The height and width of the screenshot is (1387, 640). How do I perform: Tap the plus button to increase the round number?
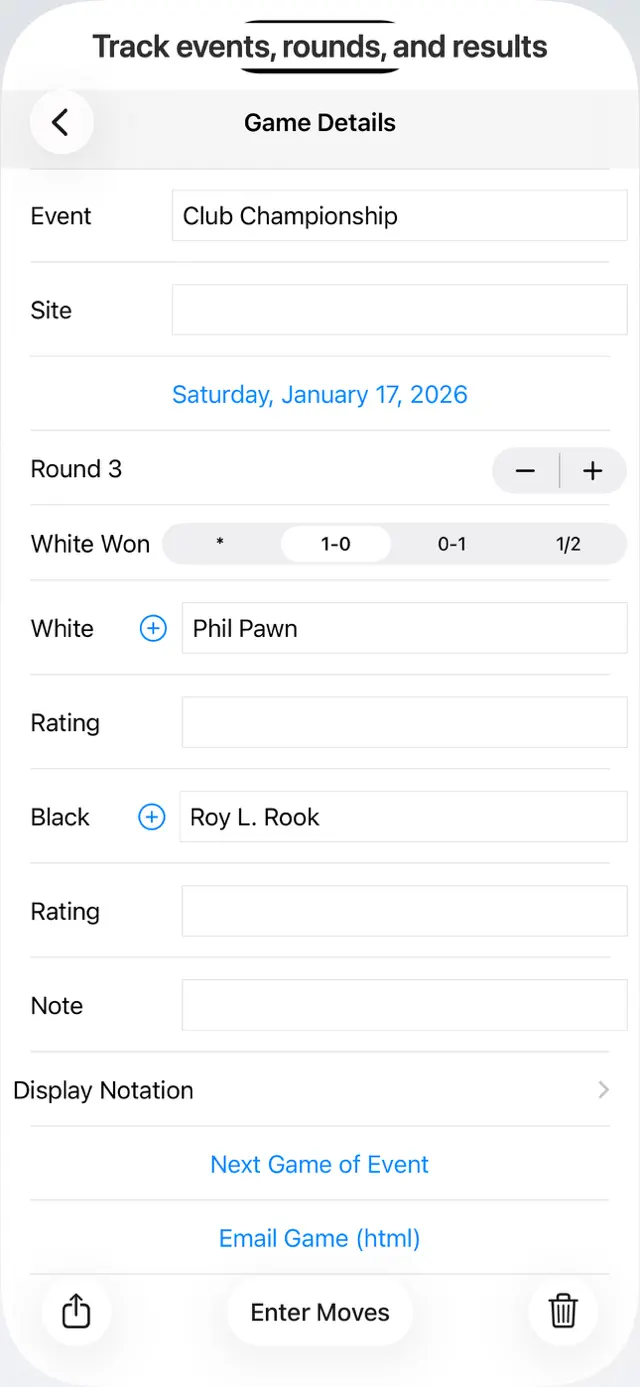(593, 470)
